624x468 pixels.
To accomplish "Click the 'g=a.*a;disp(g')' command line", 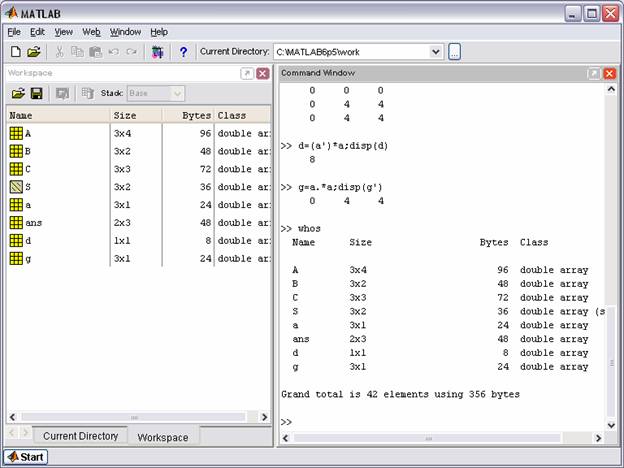I will click(x=332, y=187).
